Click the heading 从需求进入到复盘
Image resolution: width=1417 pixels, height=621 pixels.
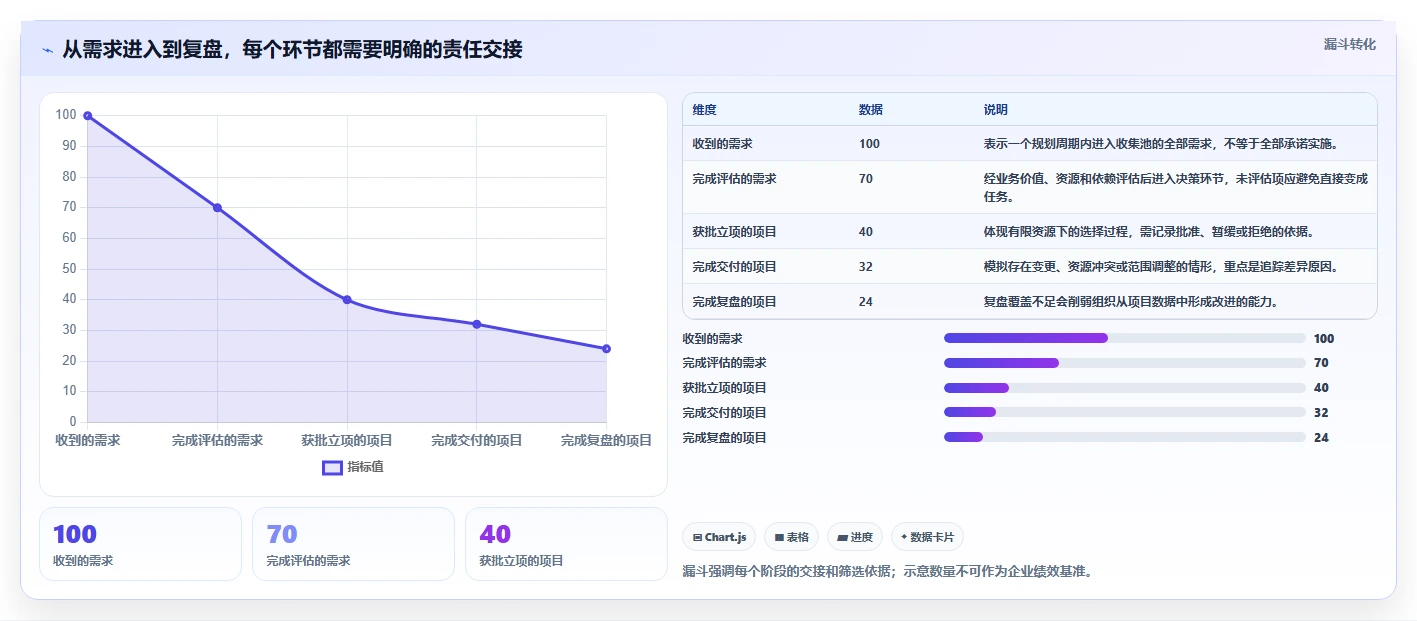pos(292,49)
